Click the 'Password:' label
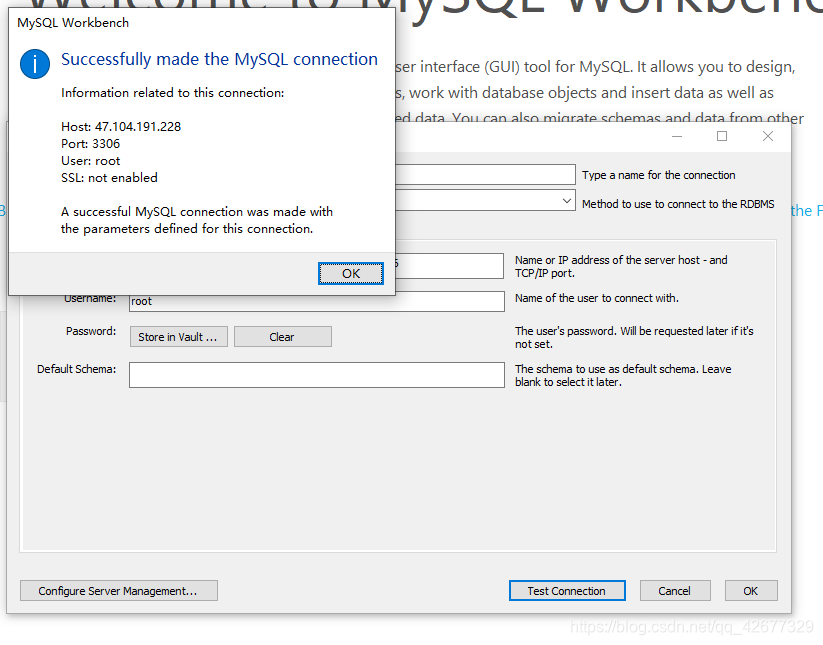This screenshot has height=645, width=823. [x=91, y=331]
